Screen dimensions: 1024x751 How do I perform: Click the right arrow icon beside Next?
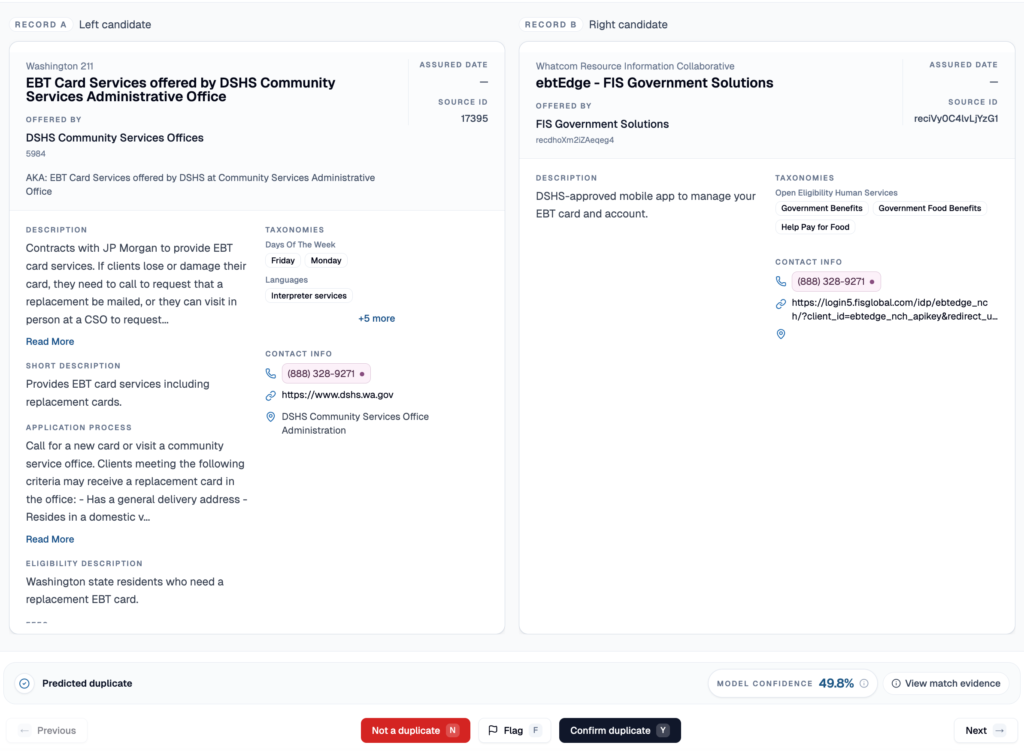[x=999, y=730]
